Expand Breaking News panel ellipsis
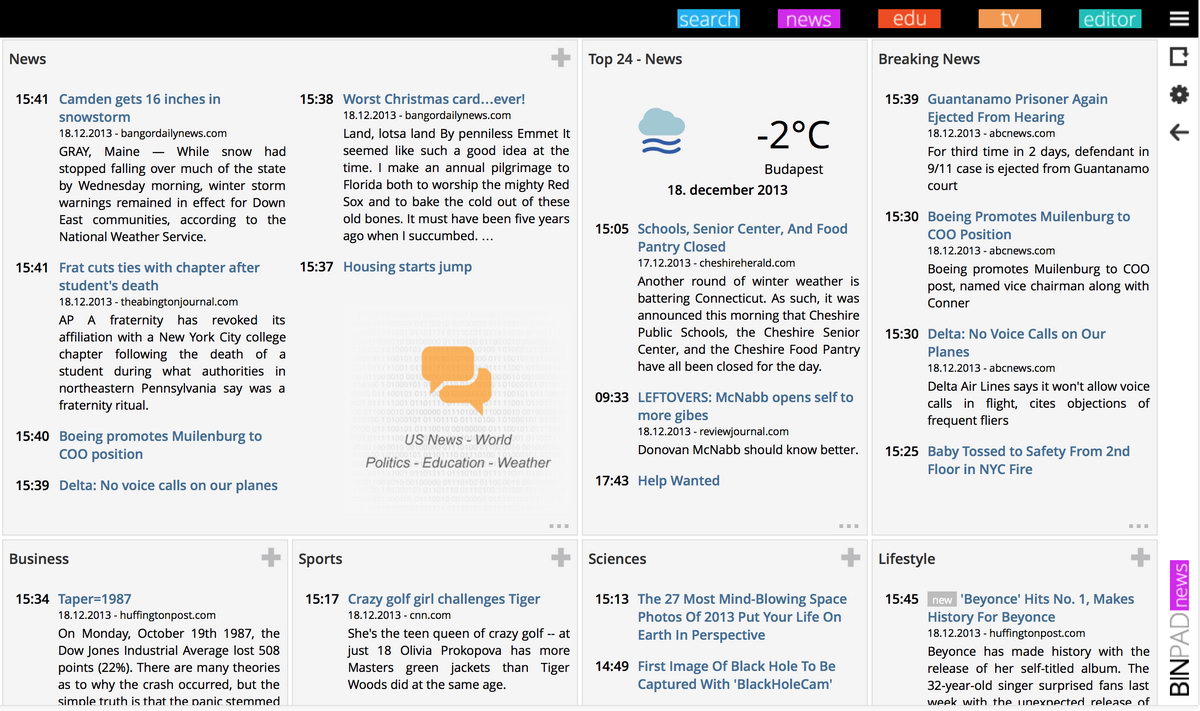This screenshot has height=711, width=1200. pos(1138,525)
